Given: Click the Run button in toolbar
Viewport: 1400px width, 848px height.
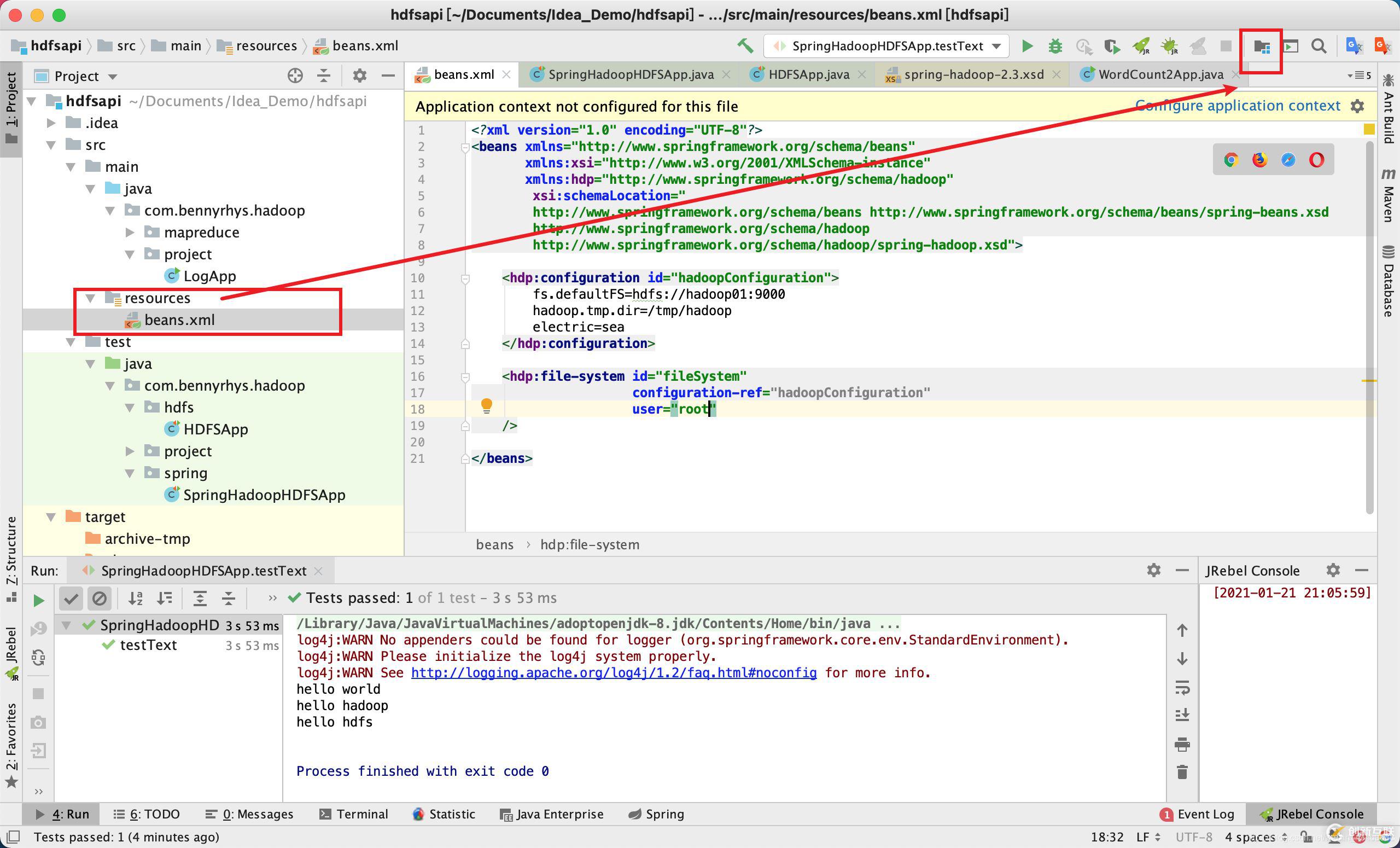Looking at the screenshot, I should coord(1030,46).
